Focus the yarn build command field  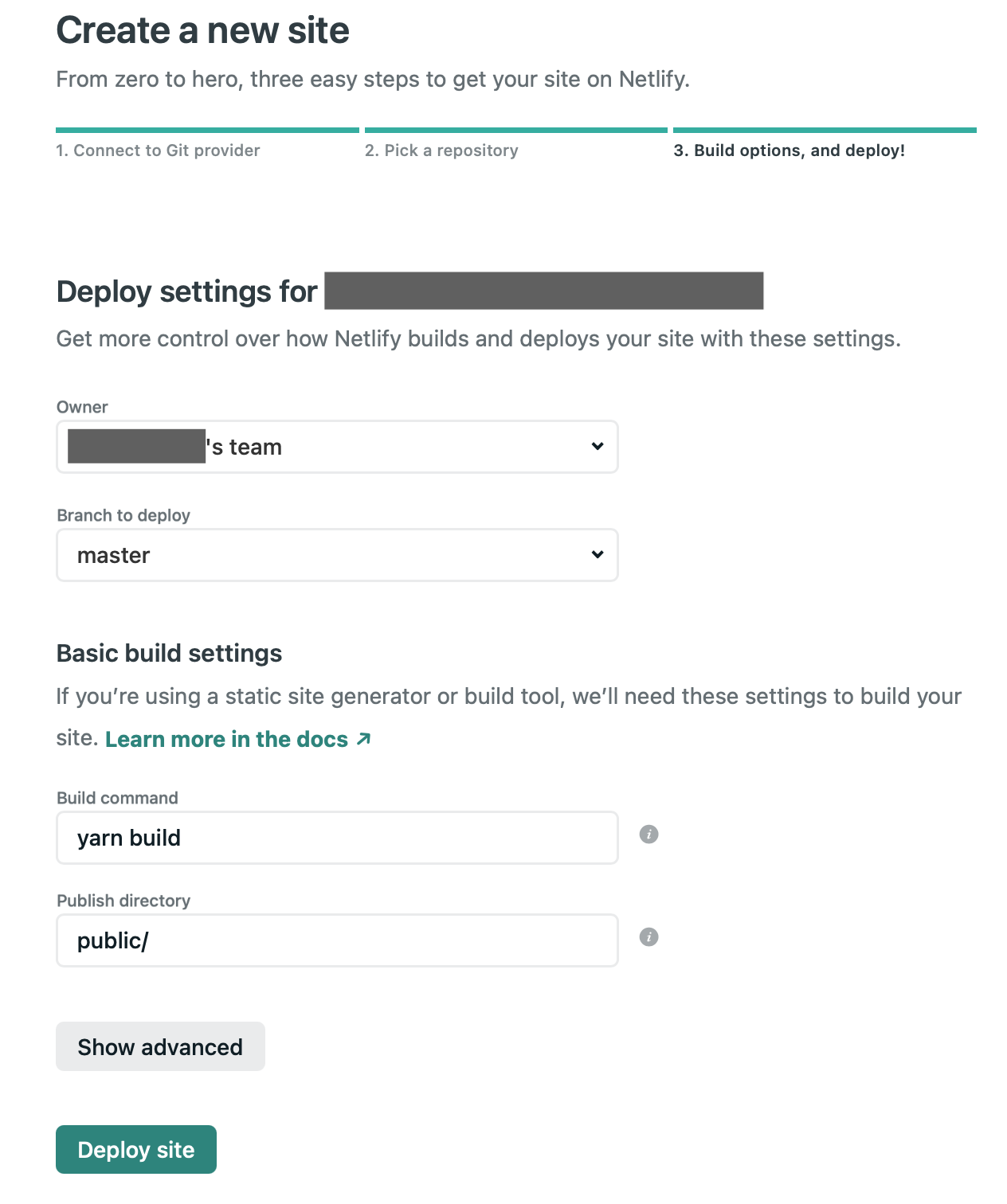coord(336,838)
